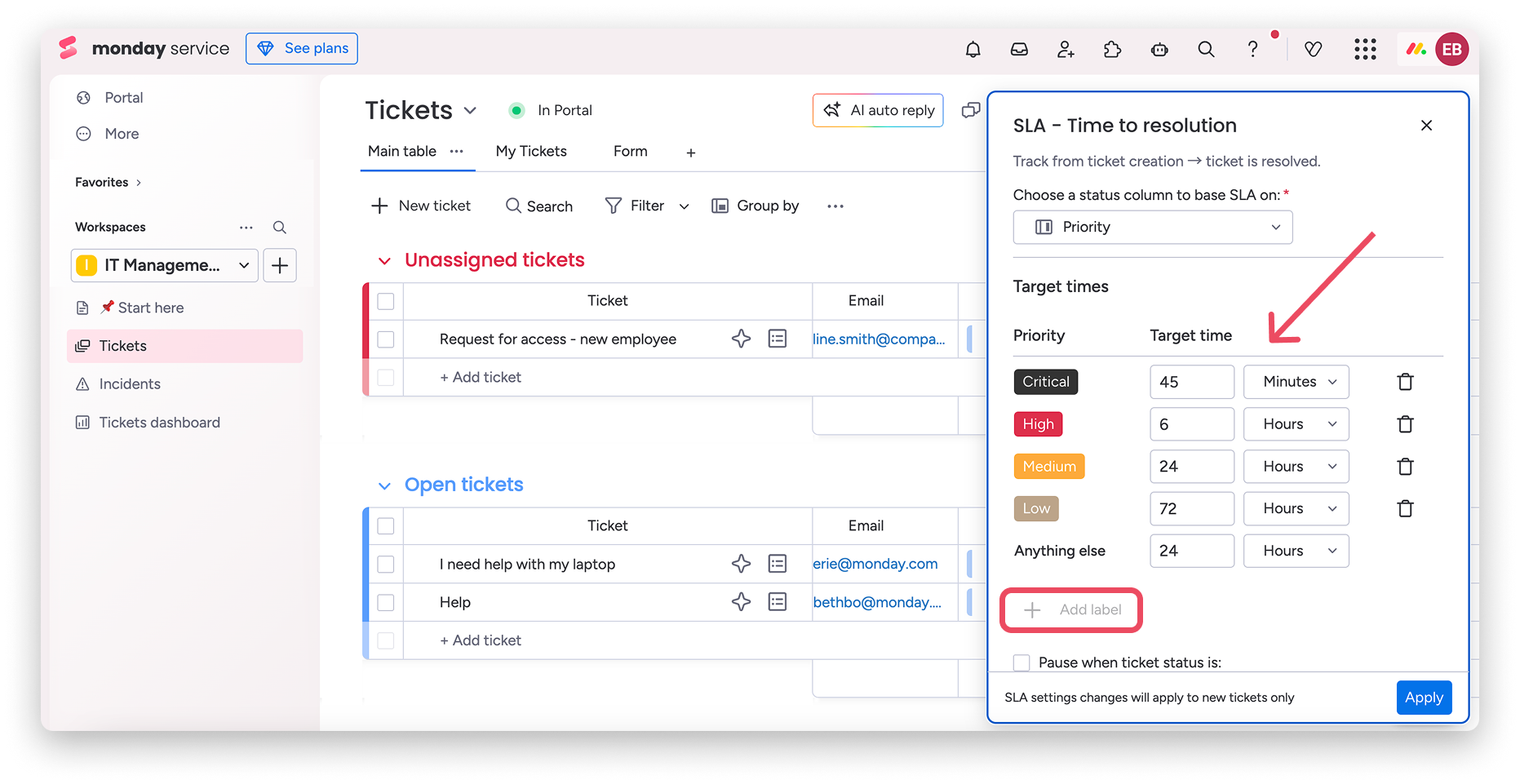Open the notifications bell
The height and width of the screenshot is (784, 1520).
tap(973, 49)
